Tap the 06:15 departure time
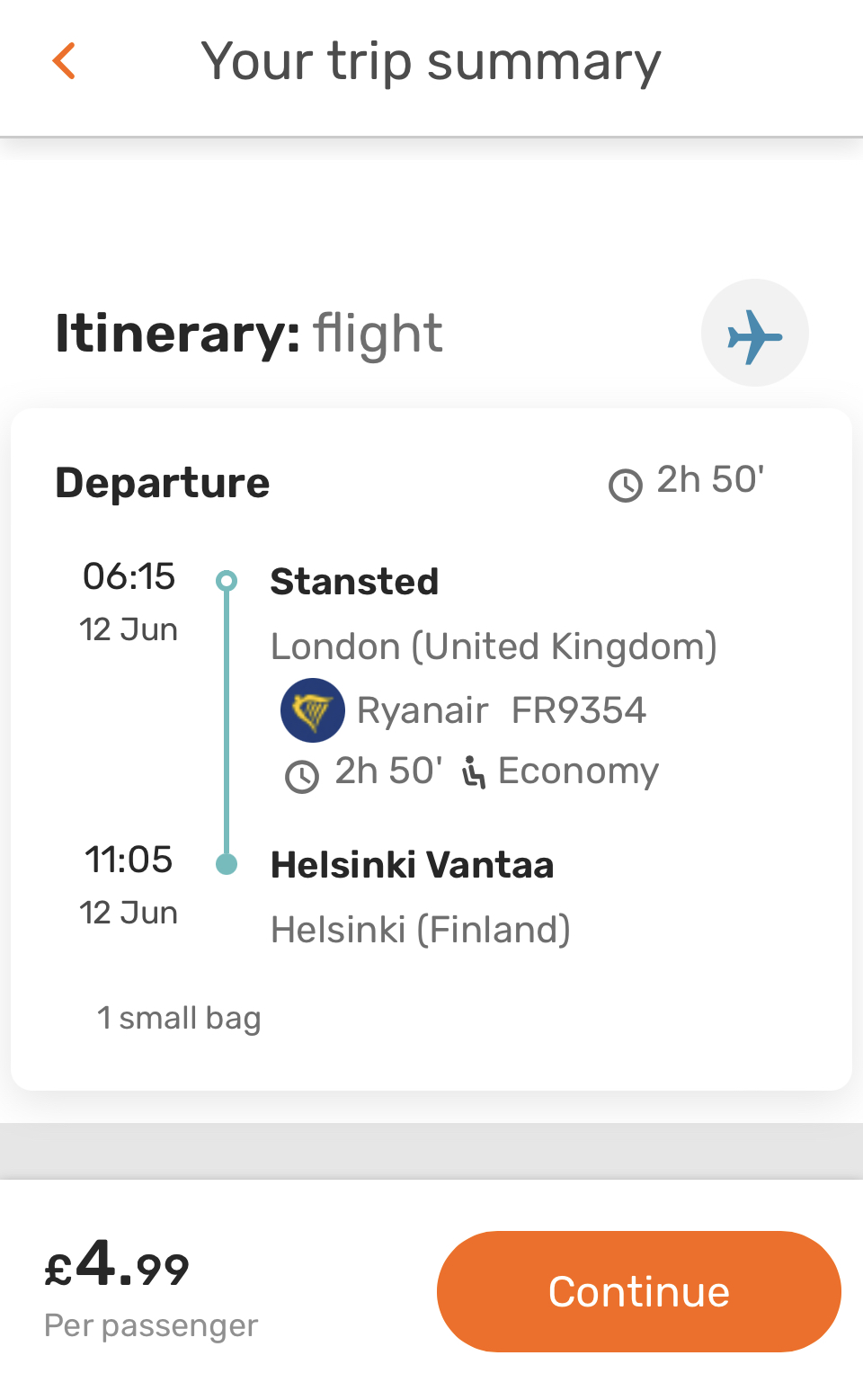863x1400 pixels. pyautogui.click(x=129, y=576)
